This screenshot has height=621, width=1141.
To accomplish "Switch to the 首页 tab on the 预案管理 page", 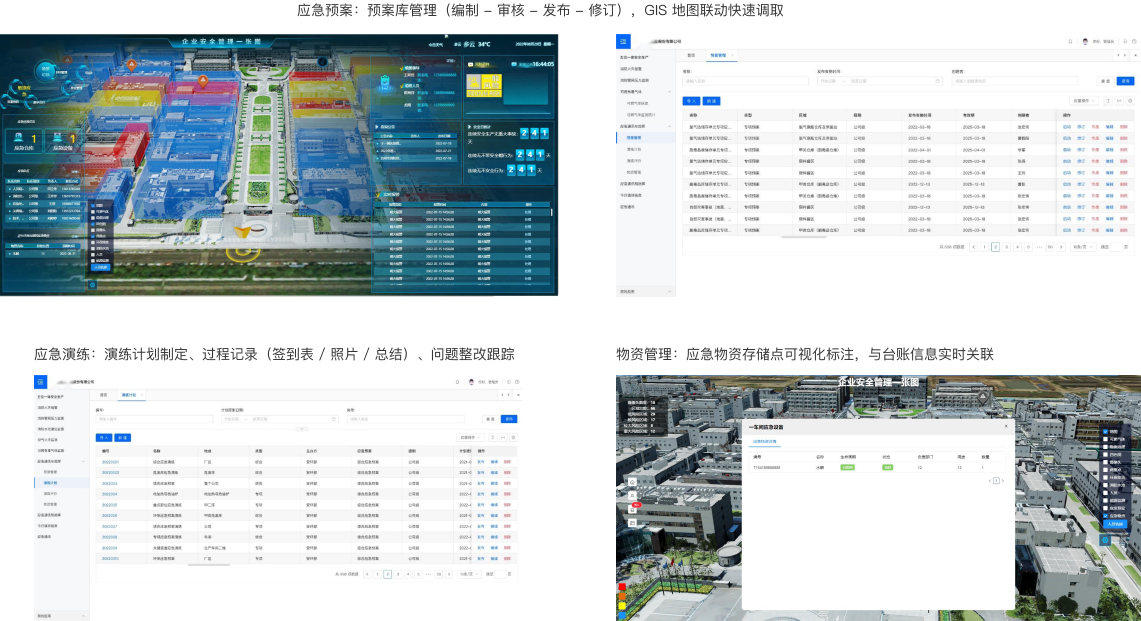I will pos(690,55).
